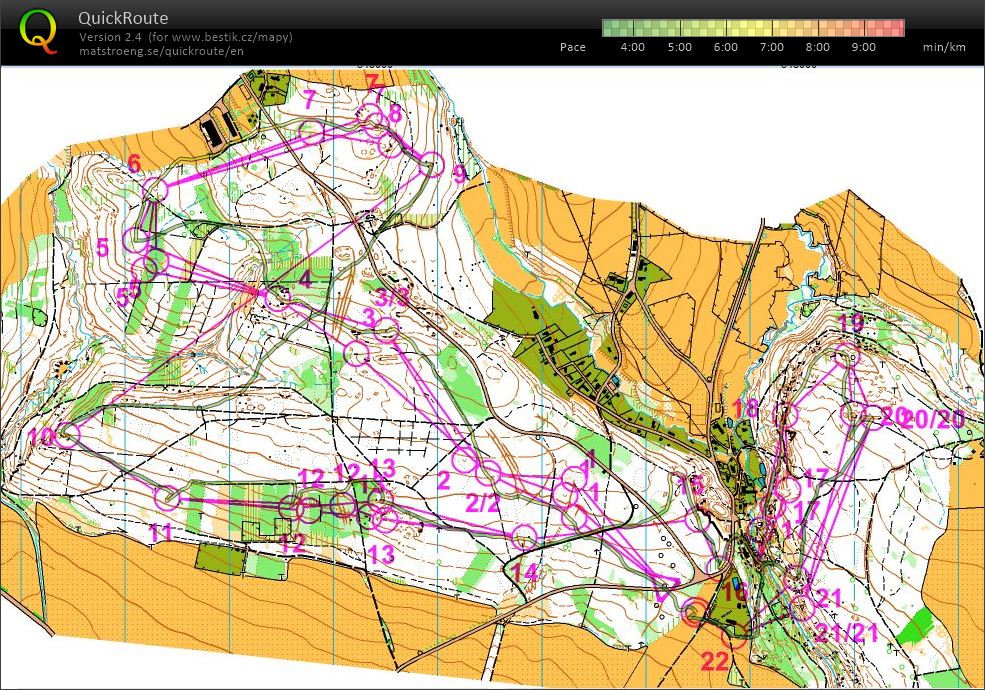Click the Pace legend label
985x690 pixels.
click(x=572, y=47)
